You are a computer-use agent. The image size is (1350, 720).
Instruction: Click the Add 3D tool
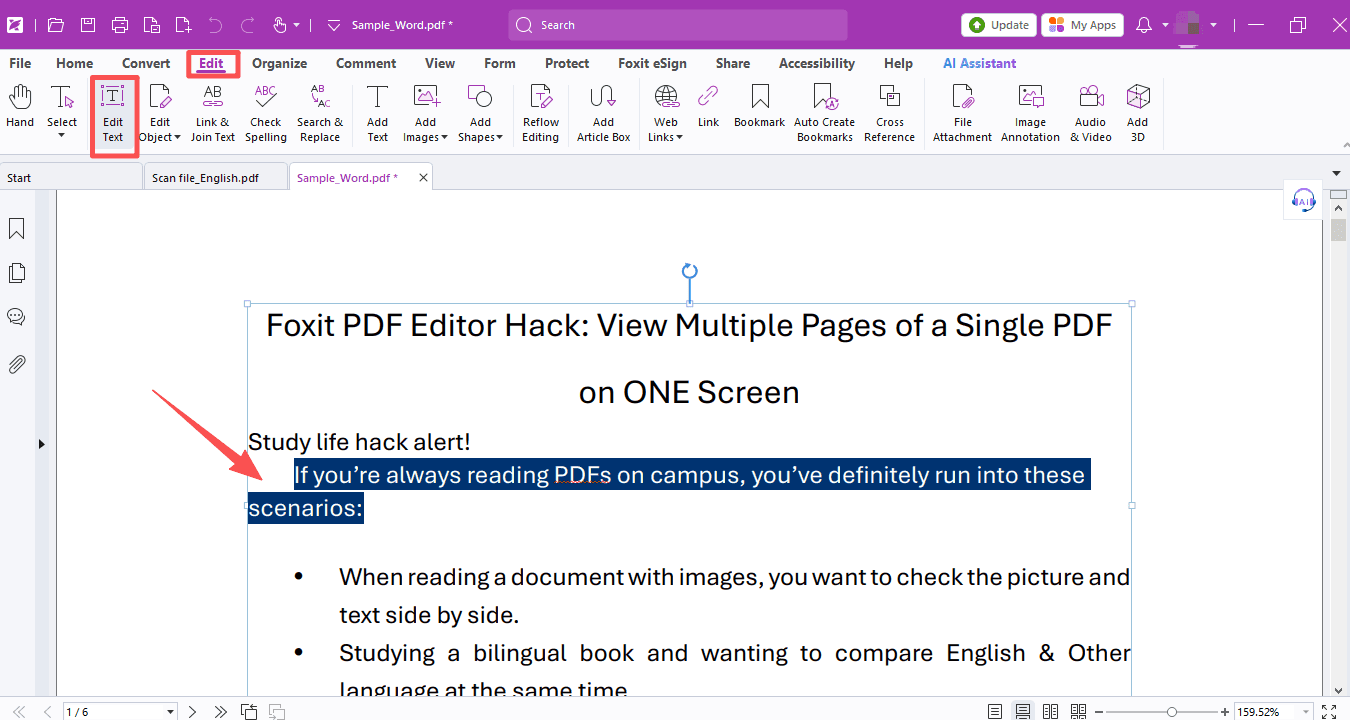pos(1138,113)
